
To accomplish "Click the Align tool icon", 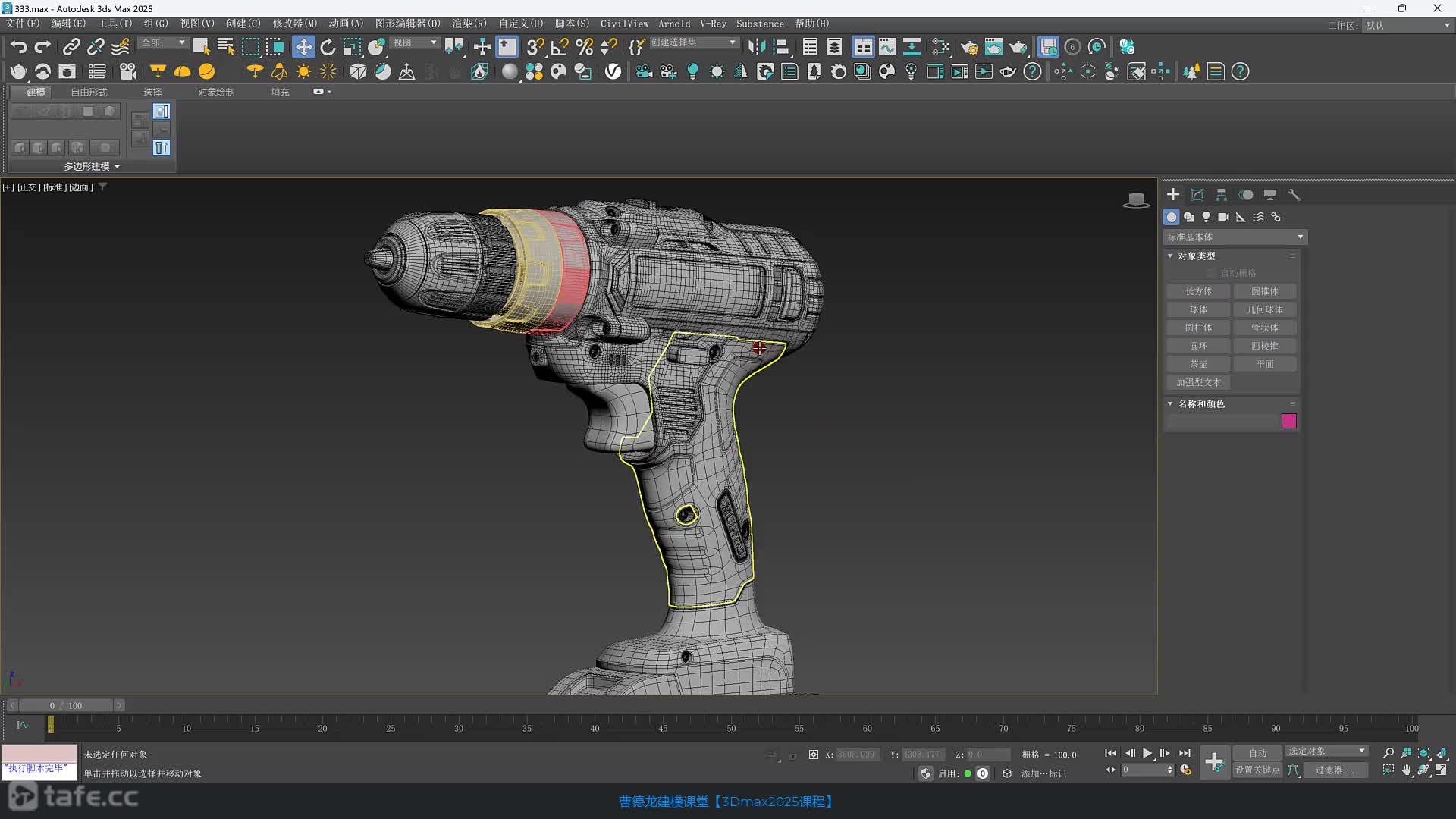I will tap(781, 47).
